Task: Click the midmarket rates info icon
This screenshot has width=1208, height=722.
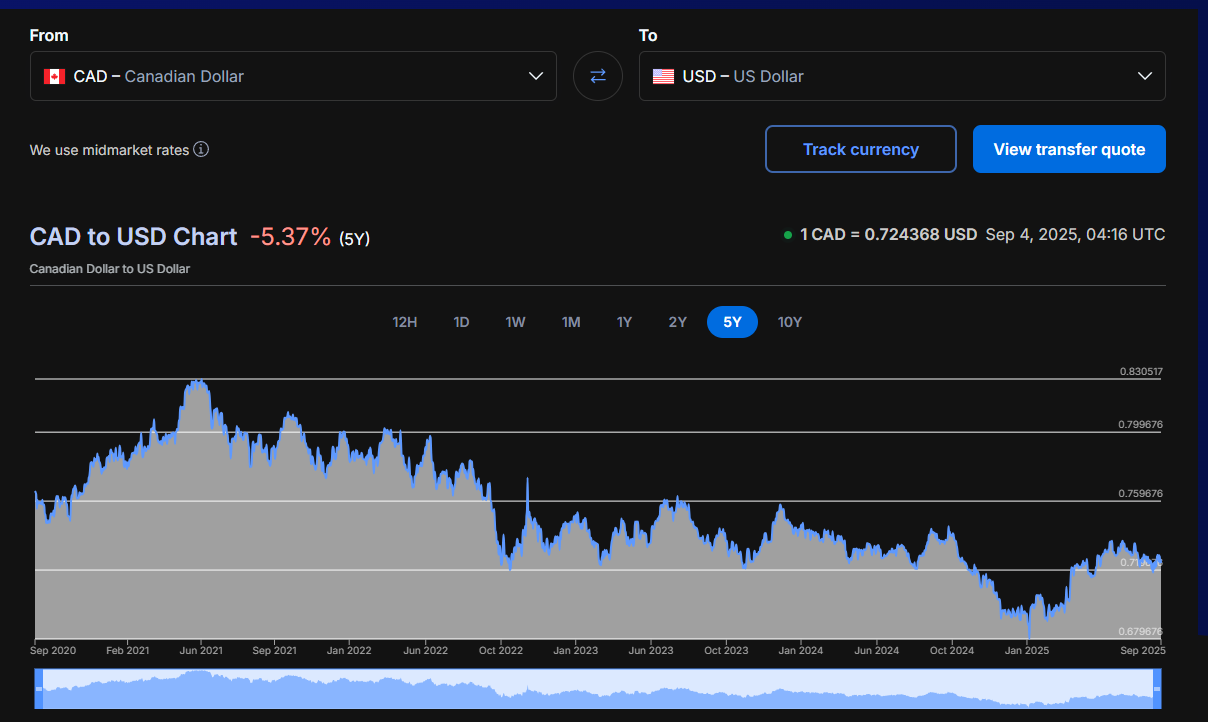Action: [201, 150]
